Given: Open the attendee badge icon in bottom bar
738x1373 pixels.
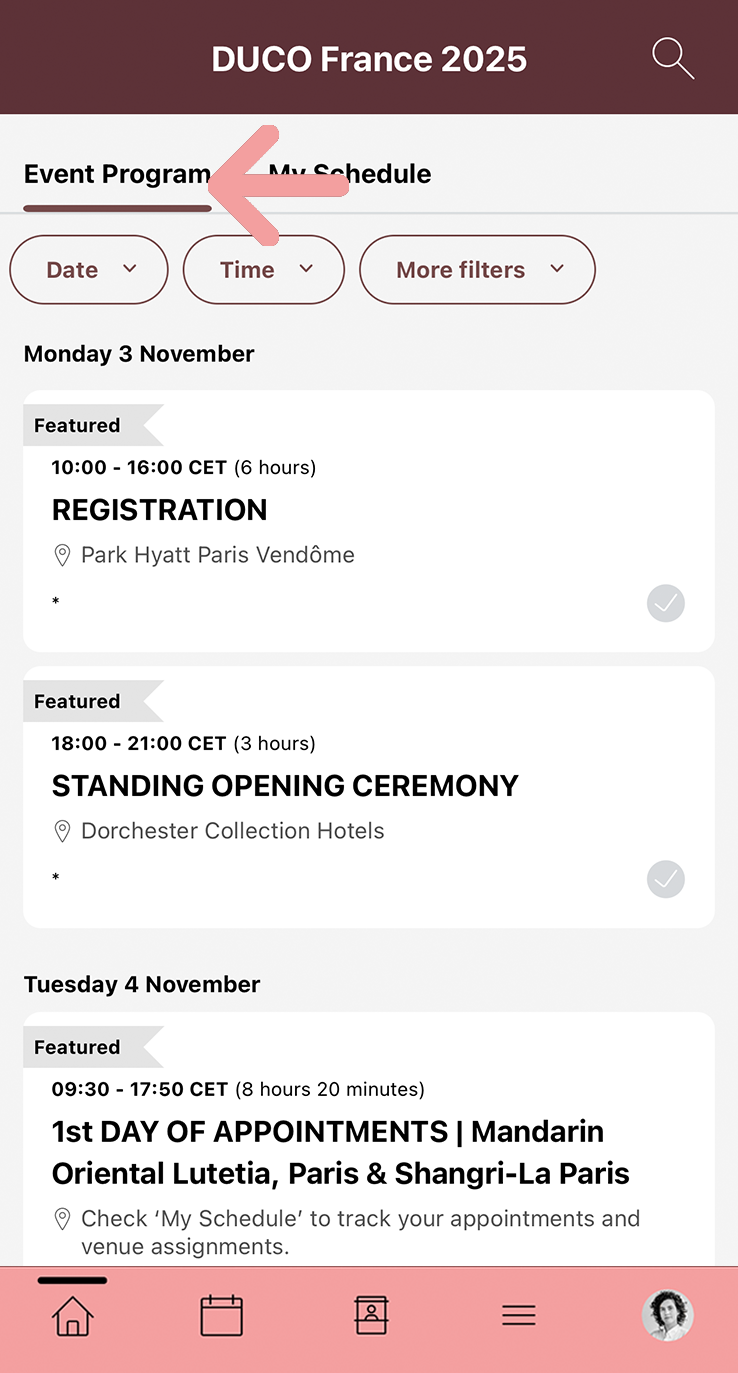Looking at the screenshot, I should click(371, 1315).
